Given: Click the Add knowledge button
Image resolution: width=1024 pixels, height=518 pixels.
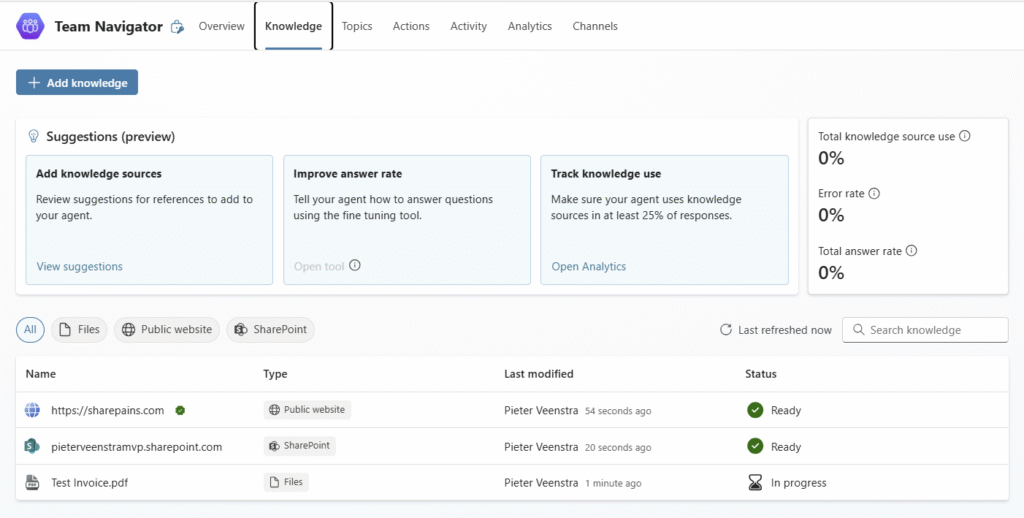Looking at the screenshot, I should point(77,82).
